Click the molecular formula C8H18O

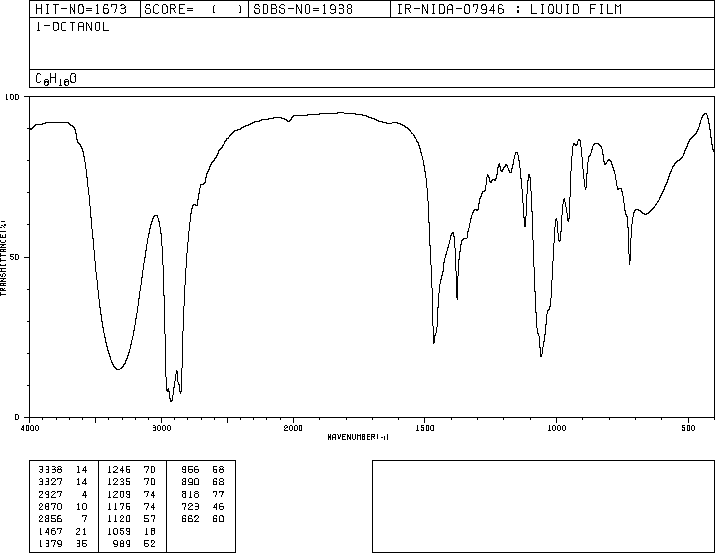(56, 79)
